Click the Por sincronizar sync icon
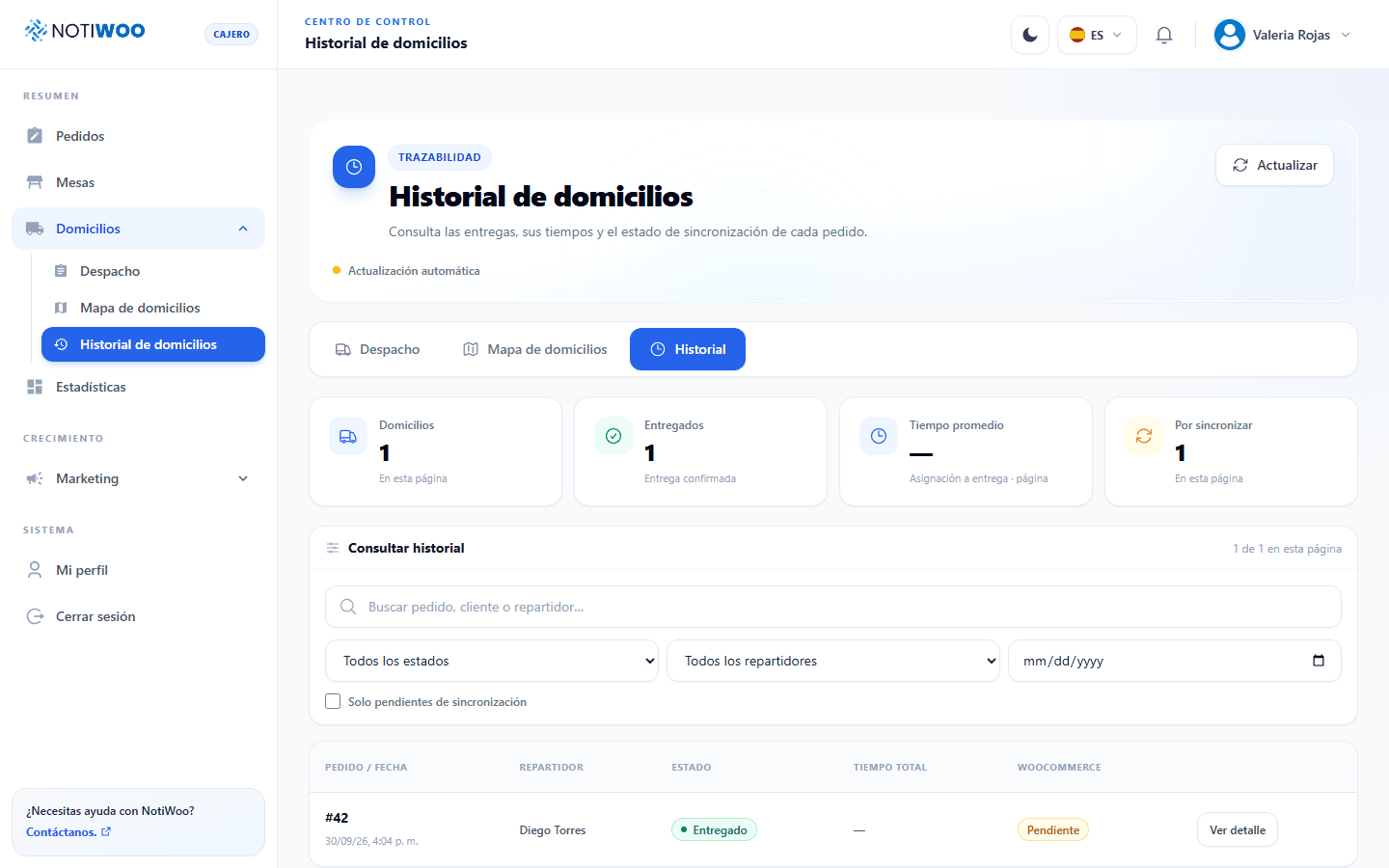Viewport: 1389px width, 868px height. coord(1144,436)
